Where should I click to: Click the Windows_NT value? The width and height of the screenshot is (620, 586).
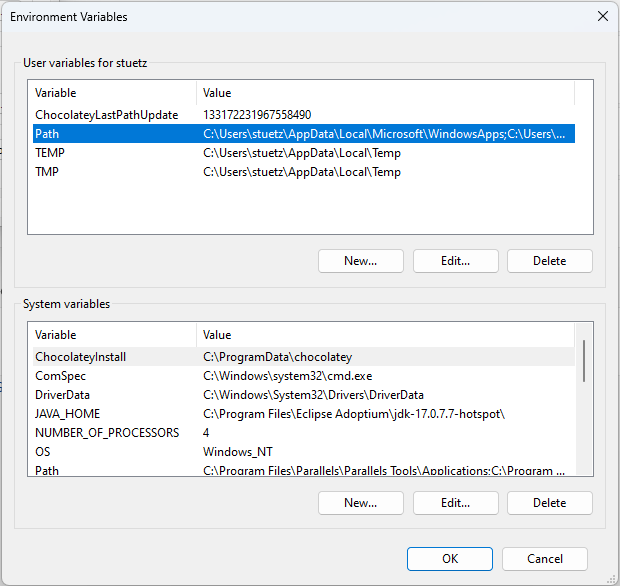pos(238,452)
